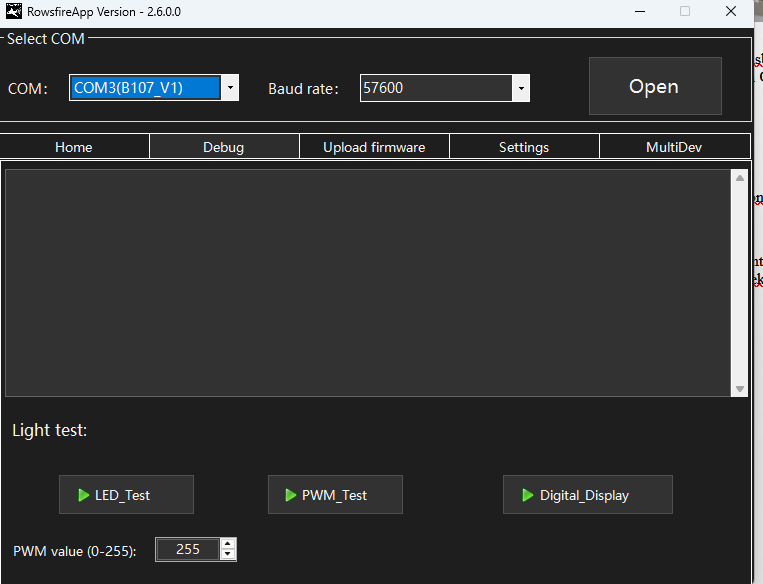Select the COM3(B107_V1) port field
This screenshot has height=584, width=763.
[x=145, y=88]
